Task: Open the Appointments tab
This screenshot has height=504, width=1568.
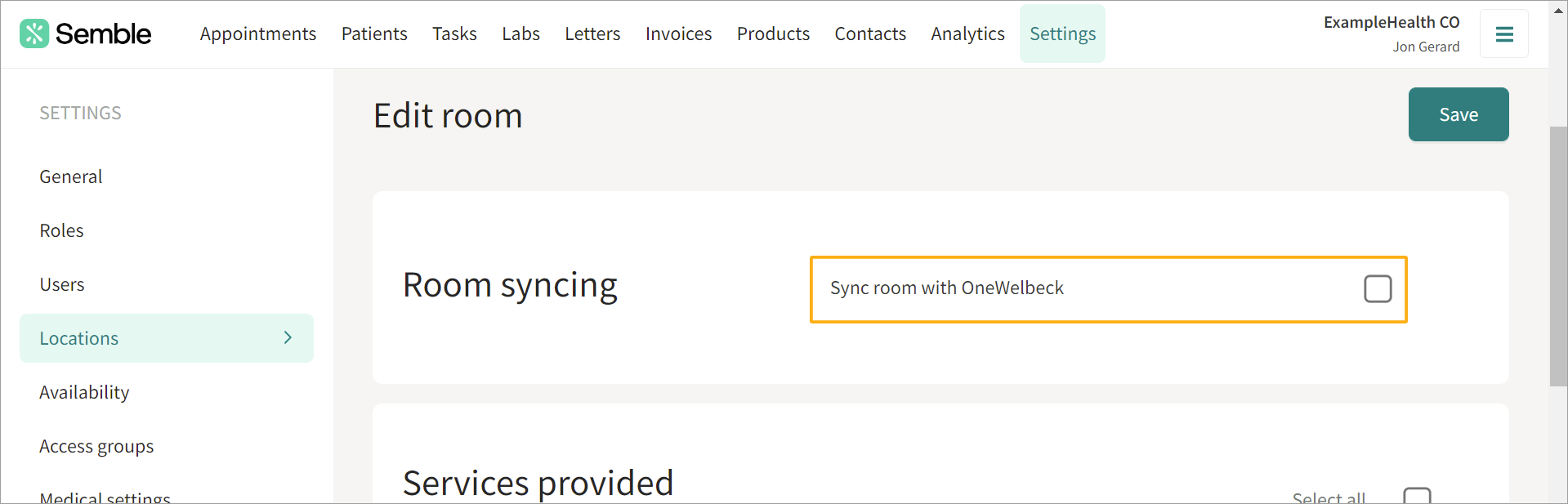Action: [257, 33]
